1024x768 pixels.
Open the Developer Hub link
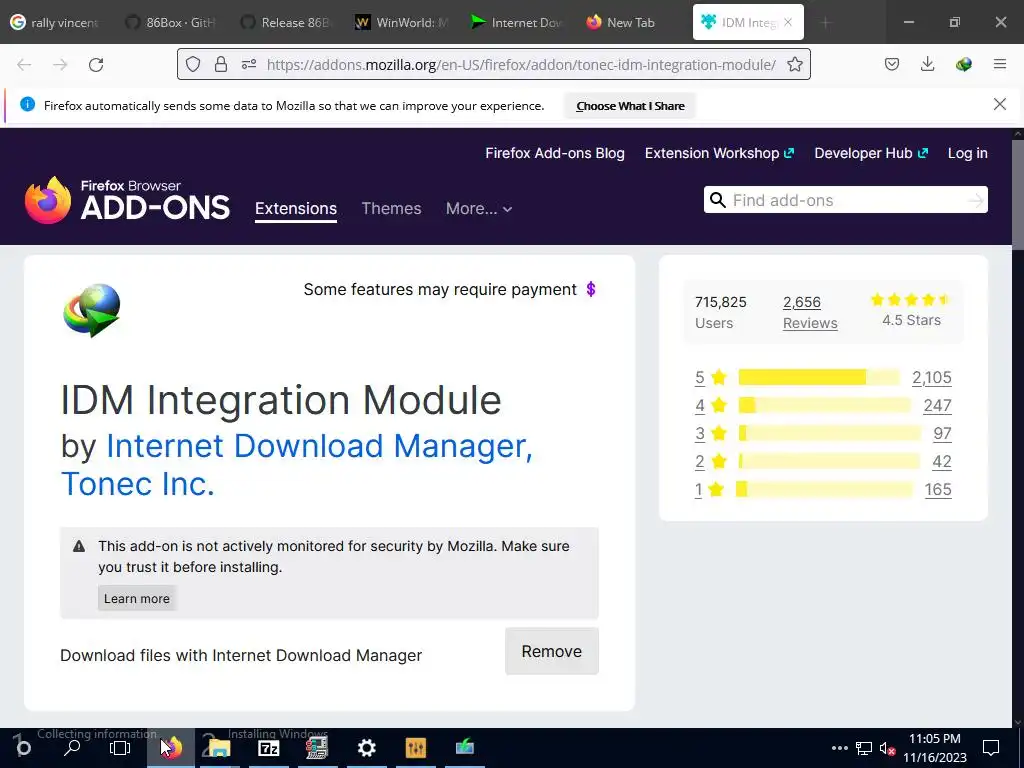pyautogui.click(x=871, y=153)
